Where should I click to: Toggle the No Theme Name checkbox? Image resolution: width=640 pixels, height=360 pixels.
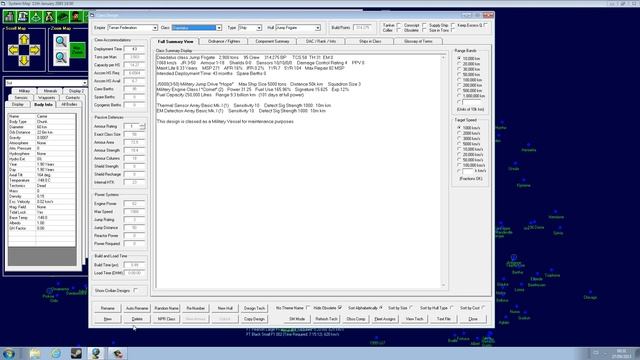point(308,308)
